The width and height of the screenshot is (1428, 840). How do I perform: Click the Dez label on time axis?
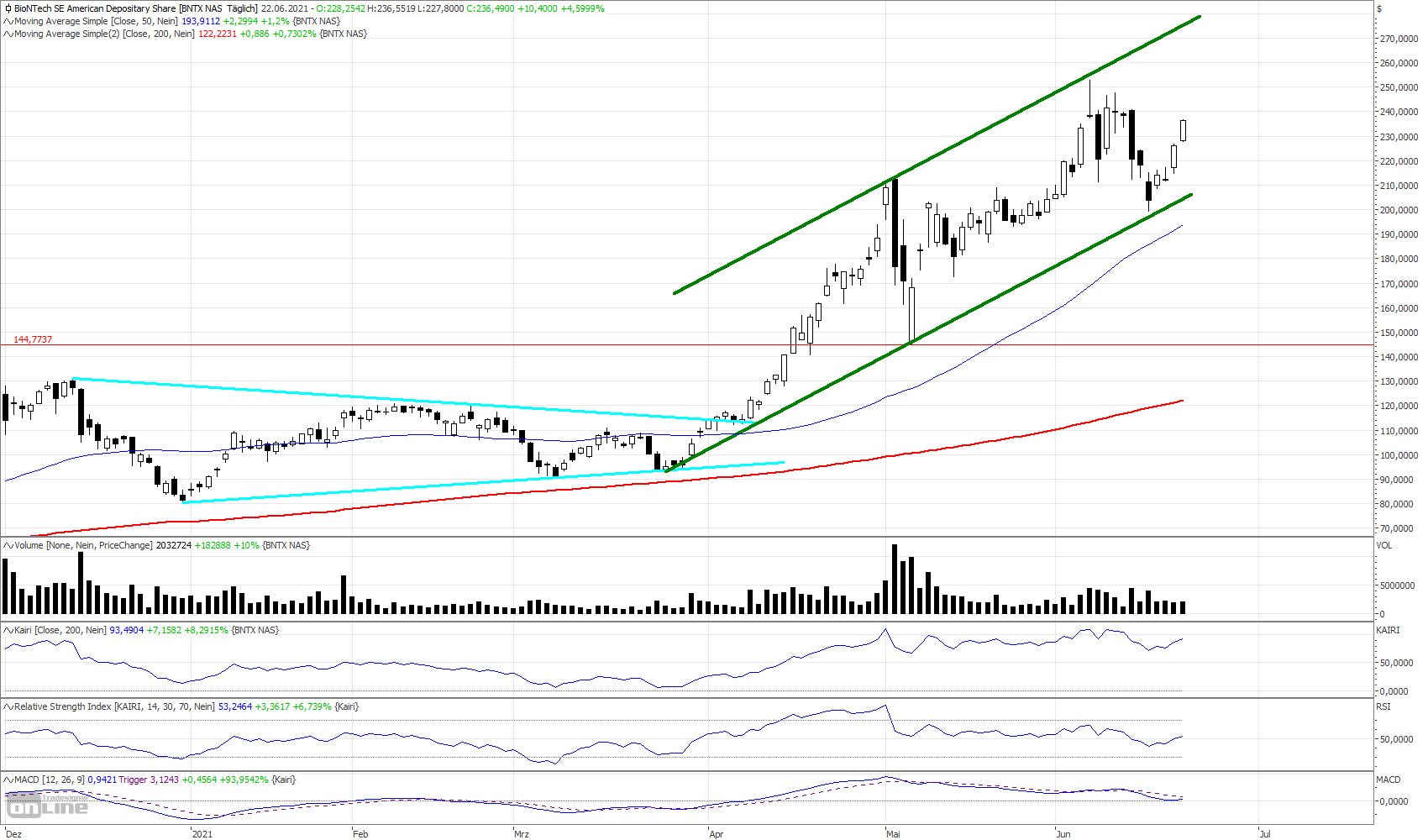pyautogui.click(x=13, y=834)
